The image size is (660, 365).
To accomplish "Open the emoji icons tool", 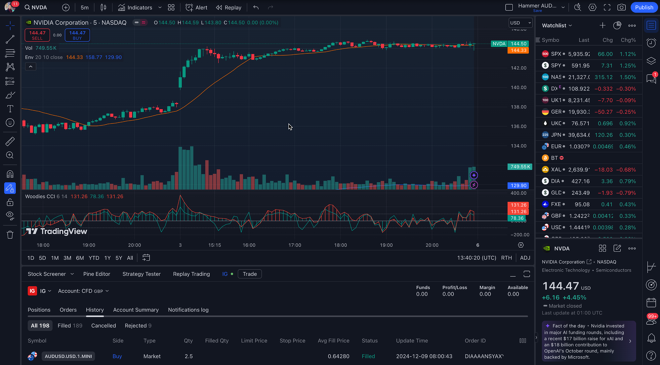I will pos(10,123).
